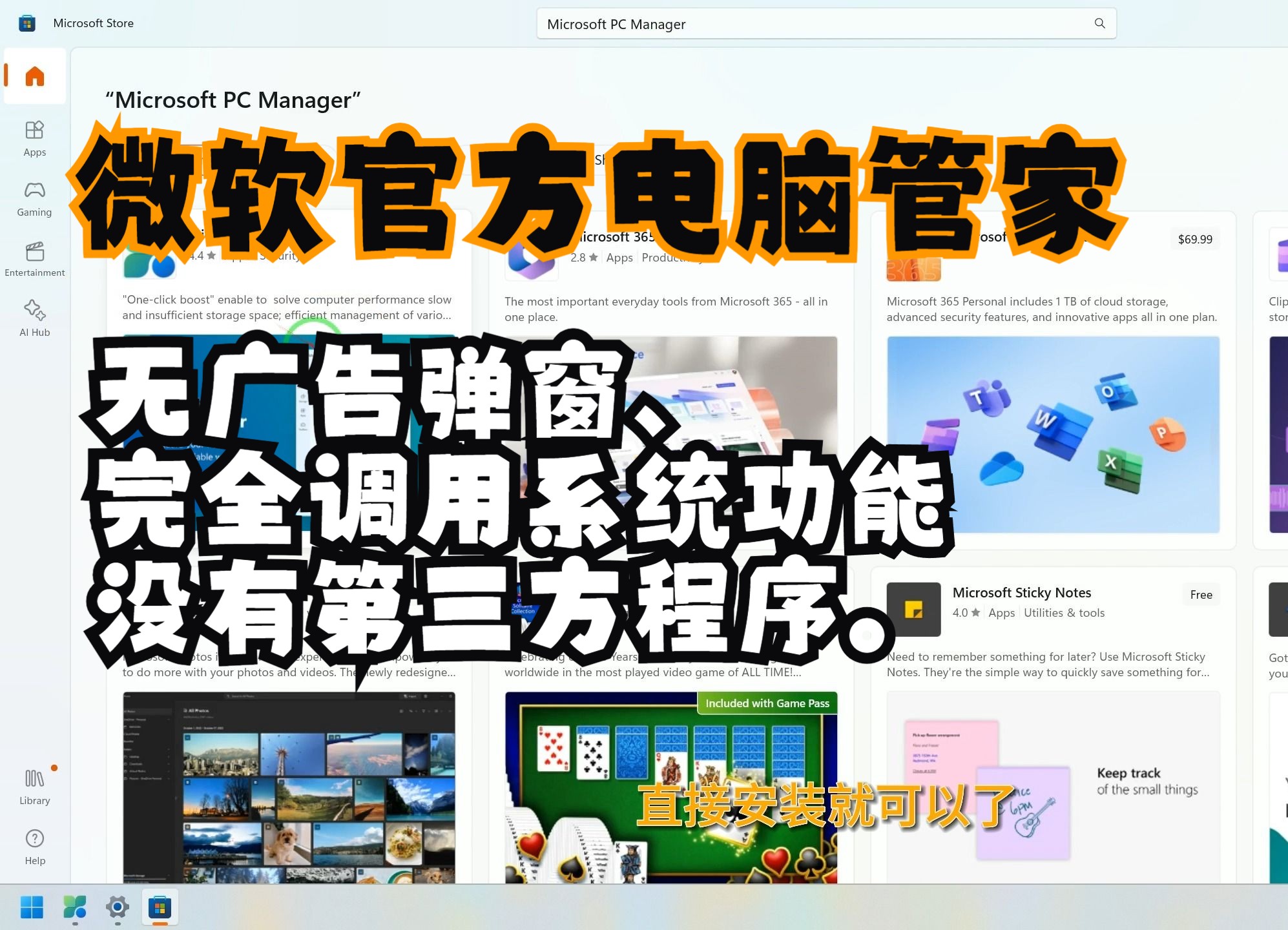Viewport: 1288px width, 930px height.
Task: Open the Photos app screenshot thumbnail
Action: (x=289, y=787)
